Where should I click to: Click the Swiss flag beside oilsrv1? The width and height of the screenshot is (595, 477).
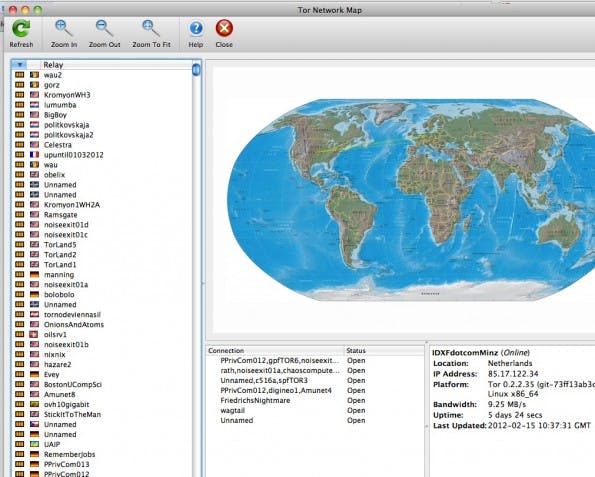[34, 334]
